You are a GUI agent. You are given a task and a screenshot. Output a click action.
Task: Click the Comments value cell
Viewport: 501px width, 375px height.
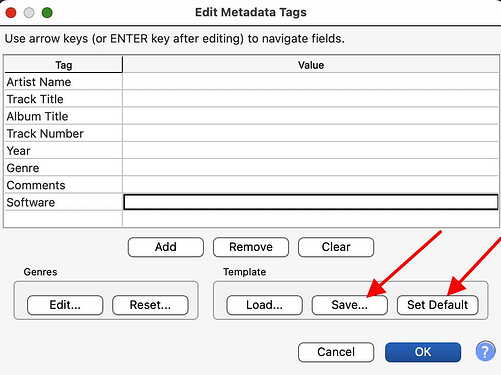pyautogui.click(x=311, y=185)
